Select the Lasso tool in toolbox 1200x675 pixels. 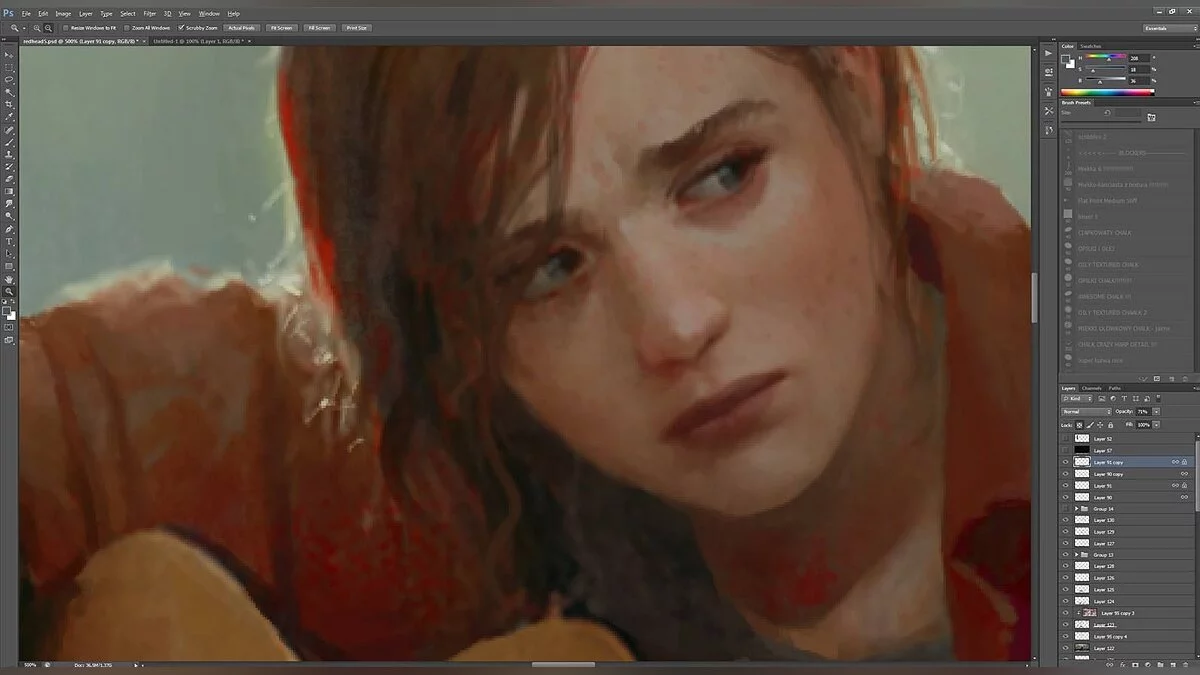(9, 80)
